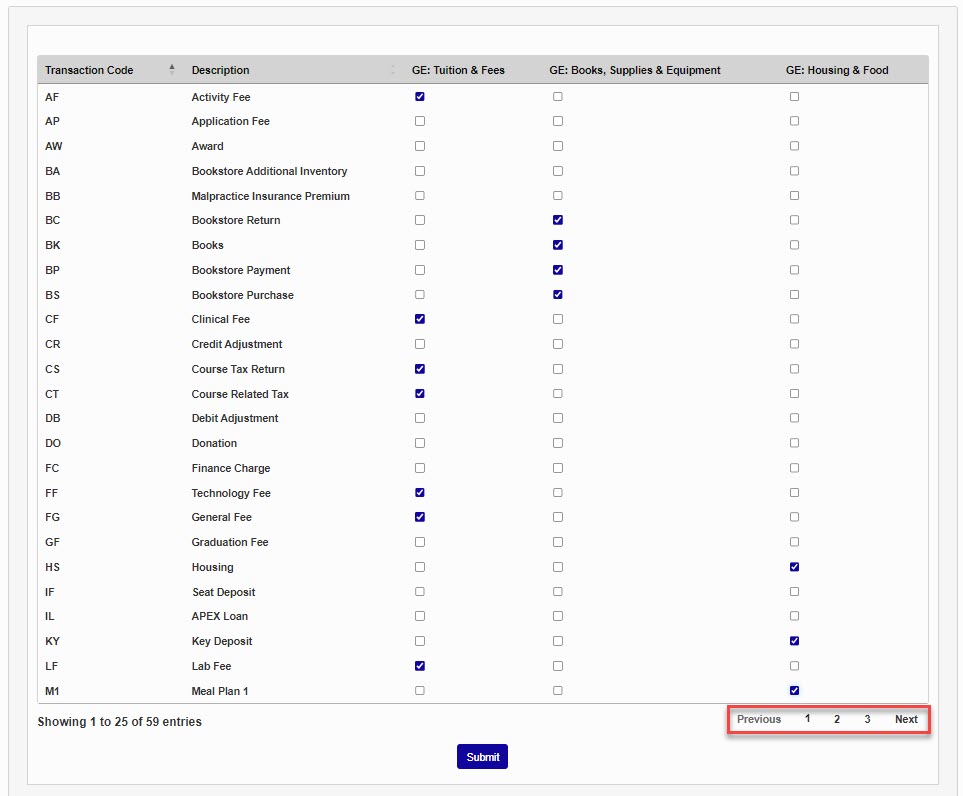963x796 pixels.
Task: Uncheck Tuition & Fees for Activity Fee
Action: pos(420,96)
